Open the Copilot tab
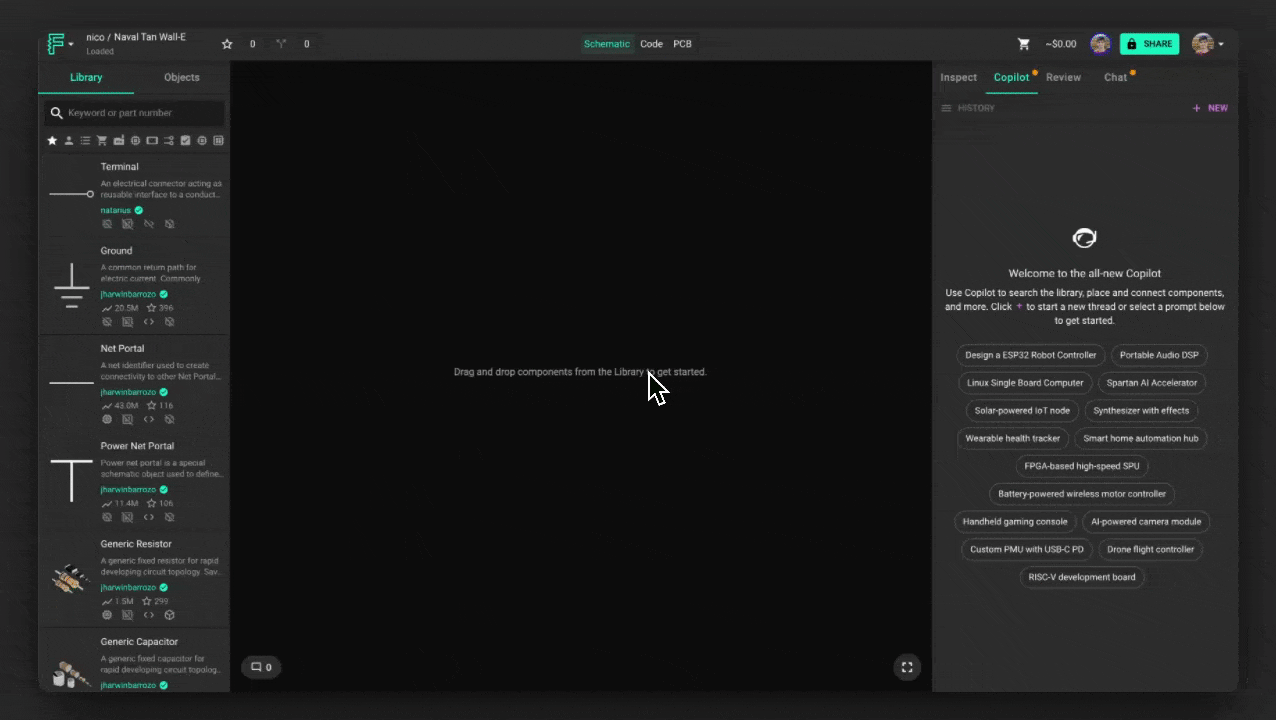This screenshot has width=1276, height=720. tap(1011, 77)
